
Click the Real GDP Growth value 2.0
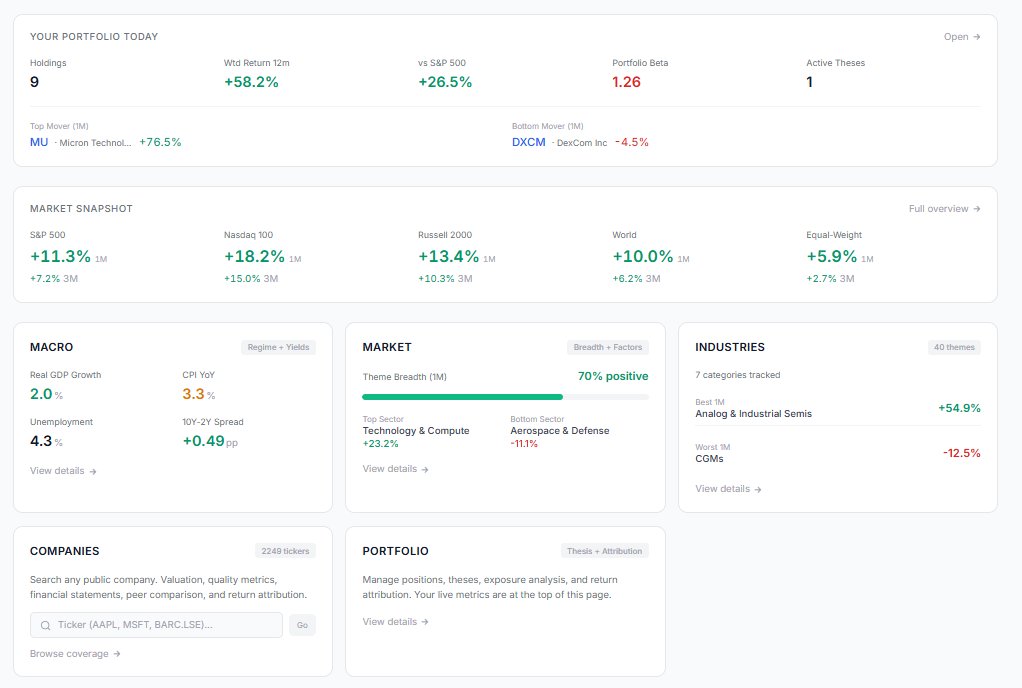[x=41, y=394]
